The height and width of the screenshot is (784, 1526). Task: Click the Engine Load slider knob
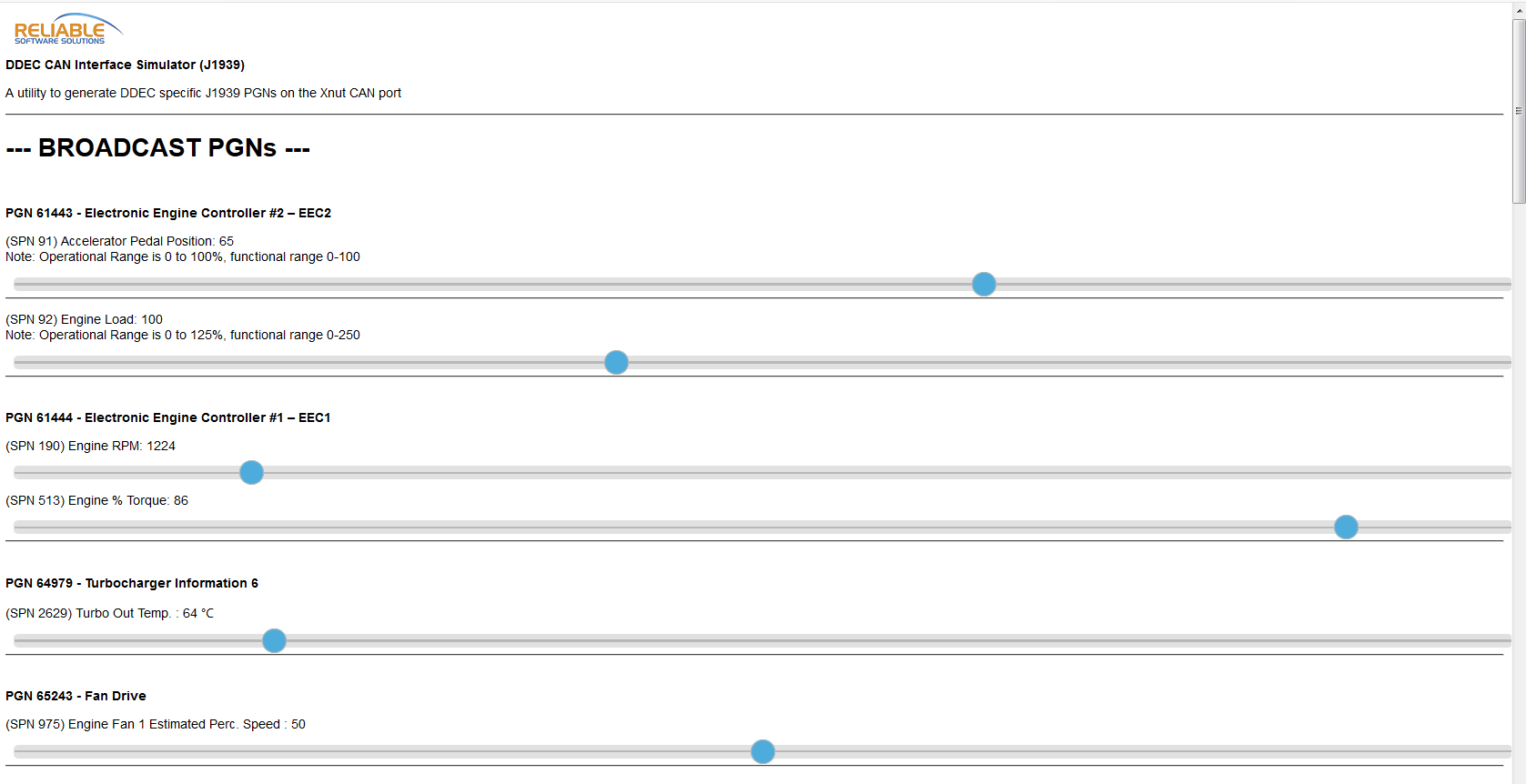616,363
